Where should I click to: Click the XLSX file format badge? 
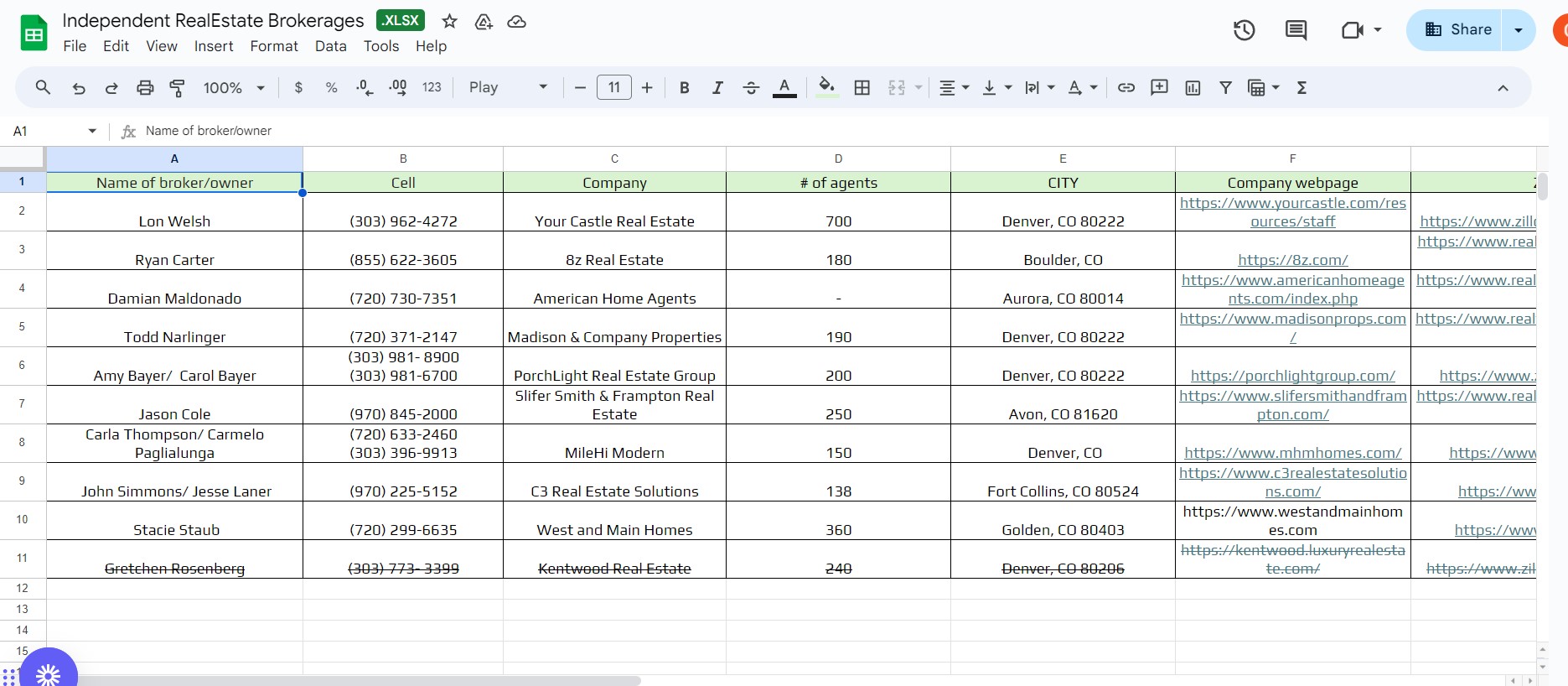[x=401, y=21]
